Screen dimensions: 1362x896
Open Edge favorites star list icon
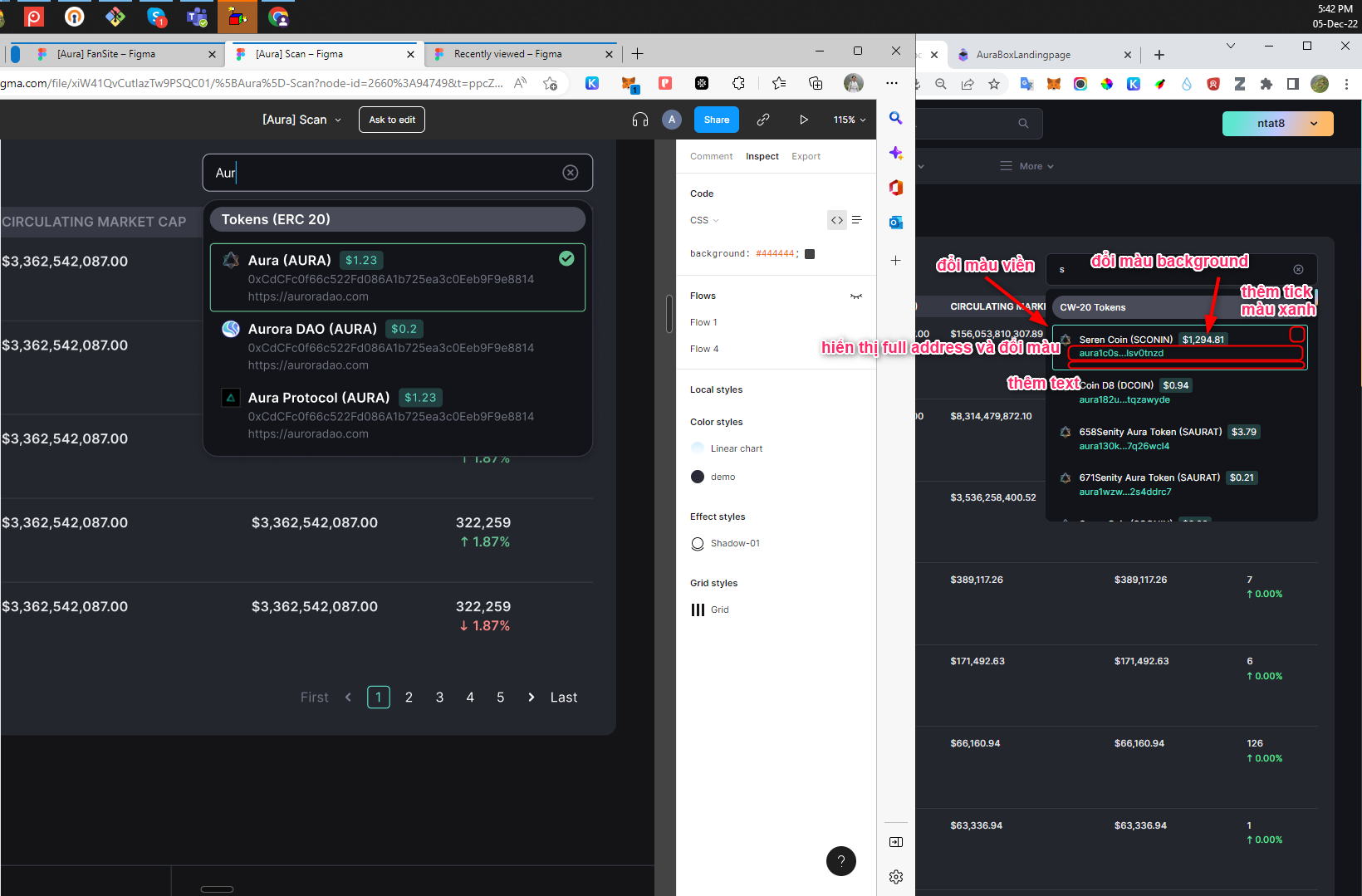coord(779,83)
